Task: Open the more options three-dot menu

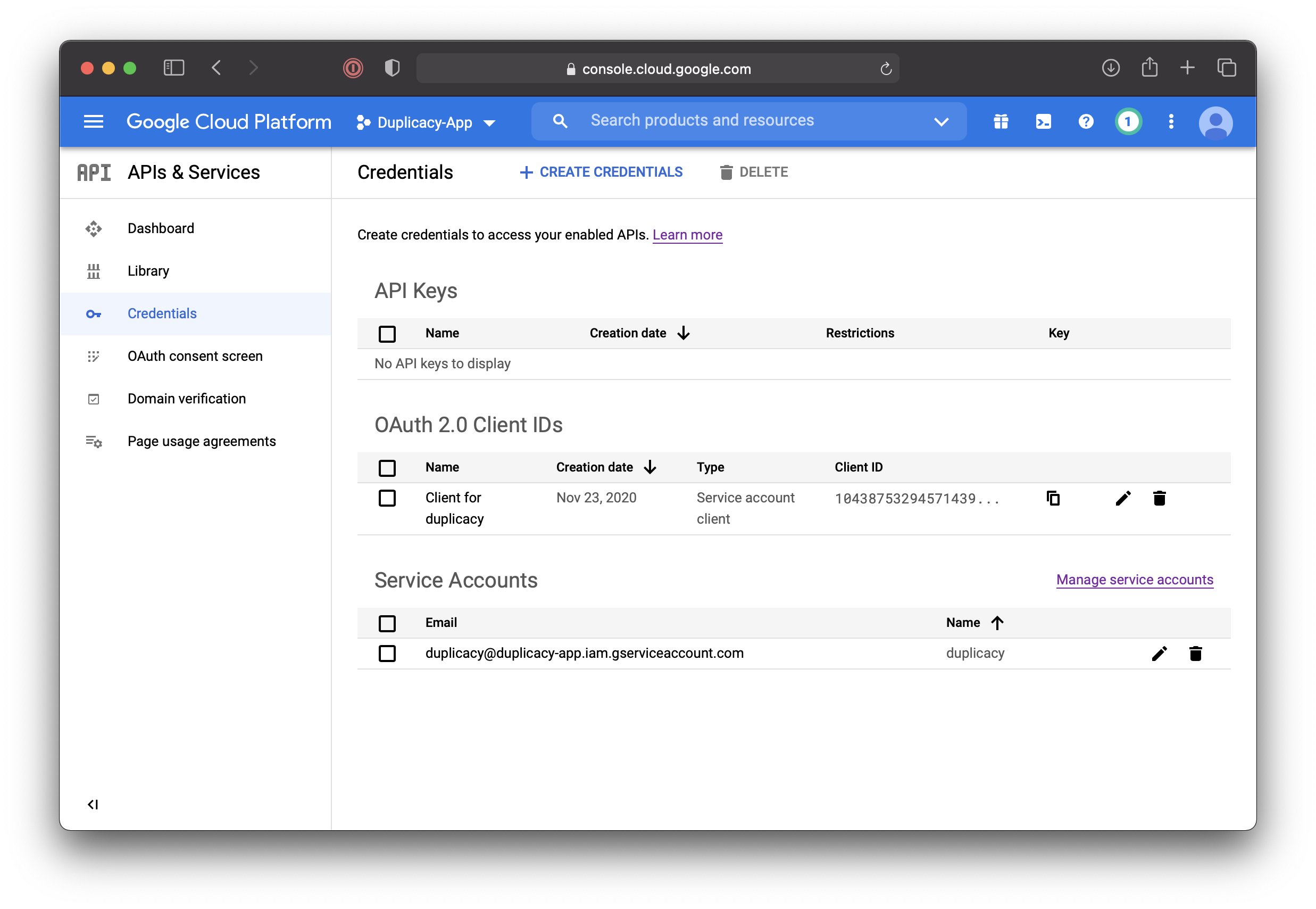Action: click(x=1171, y=121)
